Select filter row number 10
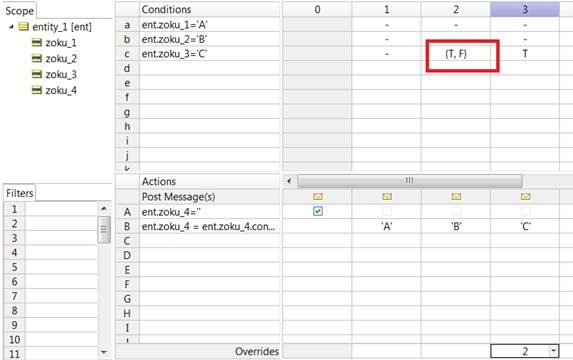Image resolution: width=573 pixels, height=360 pixels. tap(14, 340)
